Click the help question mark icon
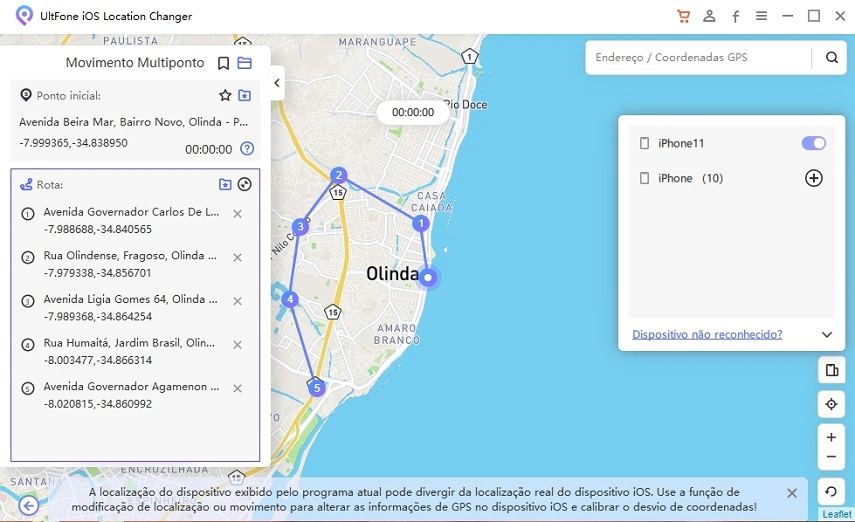 pyautogui.click(x=247, y=148)
